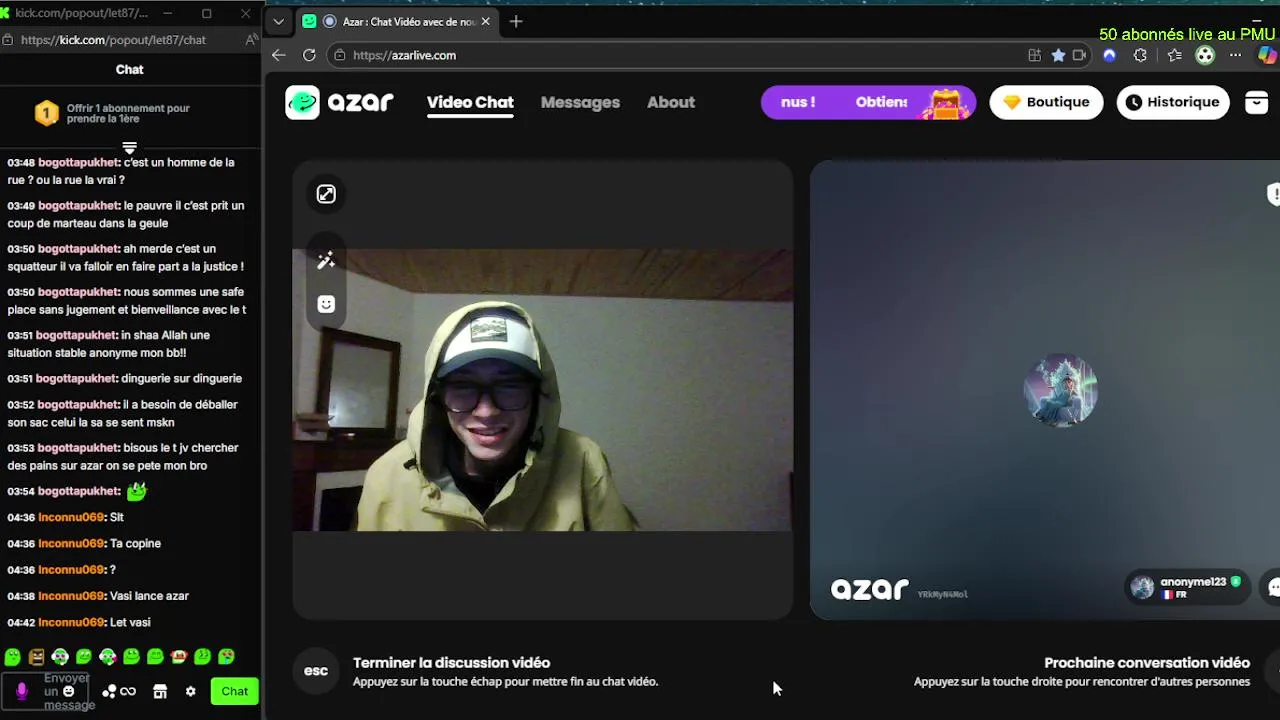The width and height of the screenshot is (1280, 720).
Task: Select the 'Let vasi' chat message
Action: 79,622
